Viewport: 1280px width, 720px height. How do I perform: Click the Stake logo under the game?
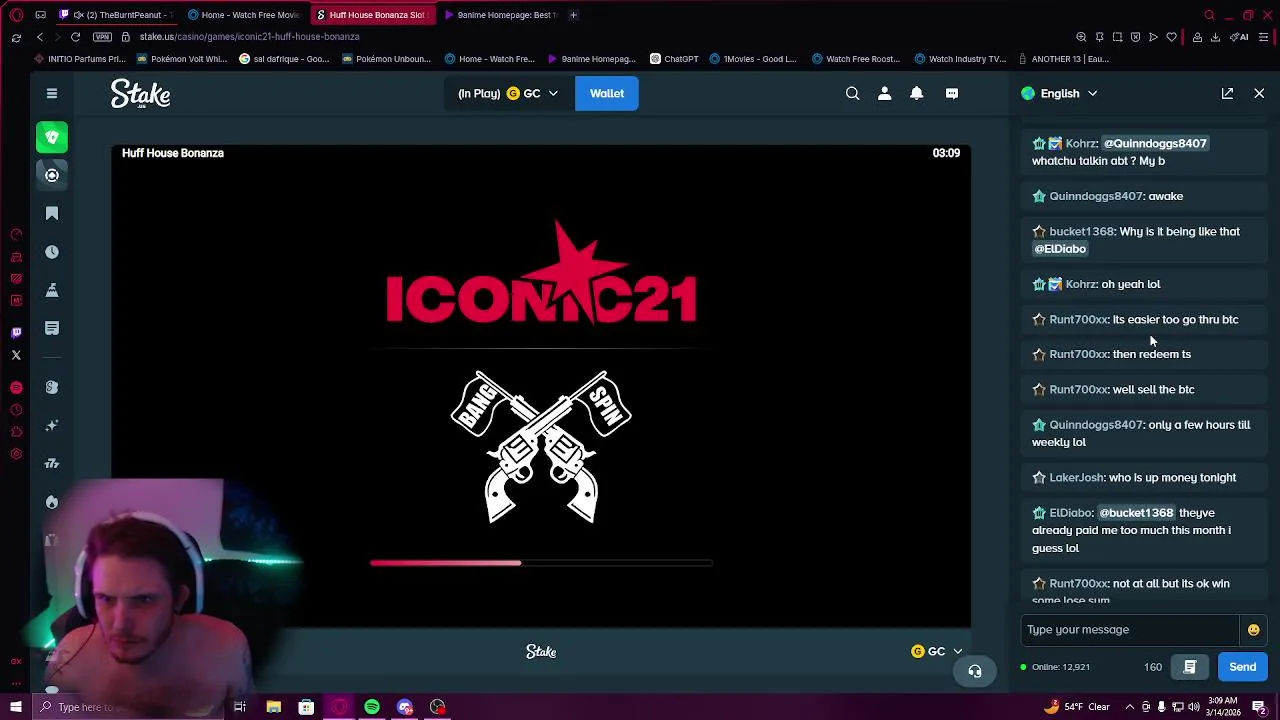(x=541, y=652)
